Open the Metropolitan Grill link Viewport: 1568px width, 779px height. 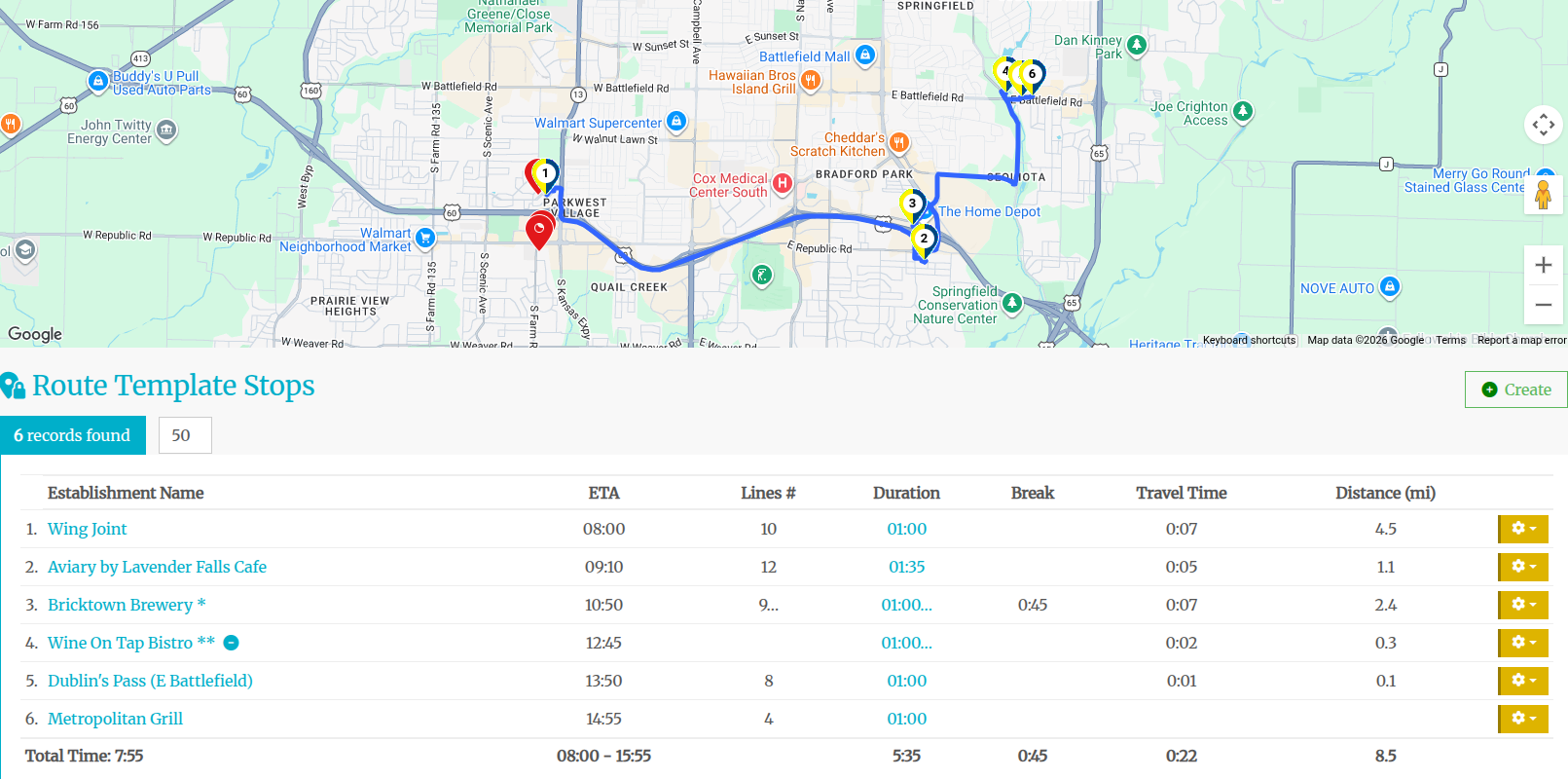(115, 719)
